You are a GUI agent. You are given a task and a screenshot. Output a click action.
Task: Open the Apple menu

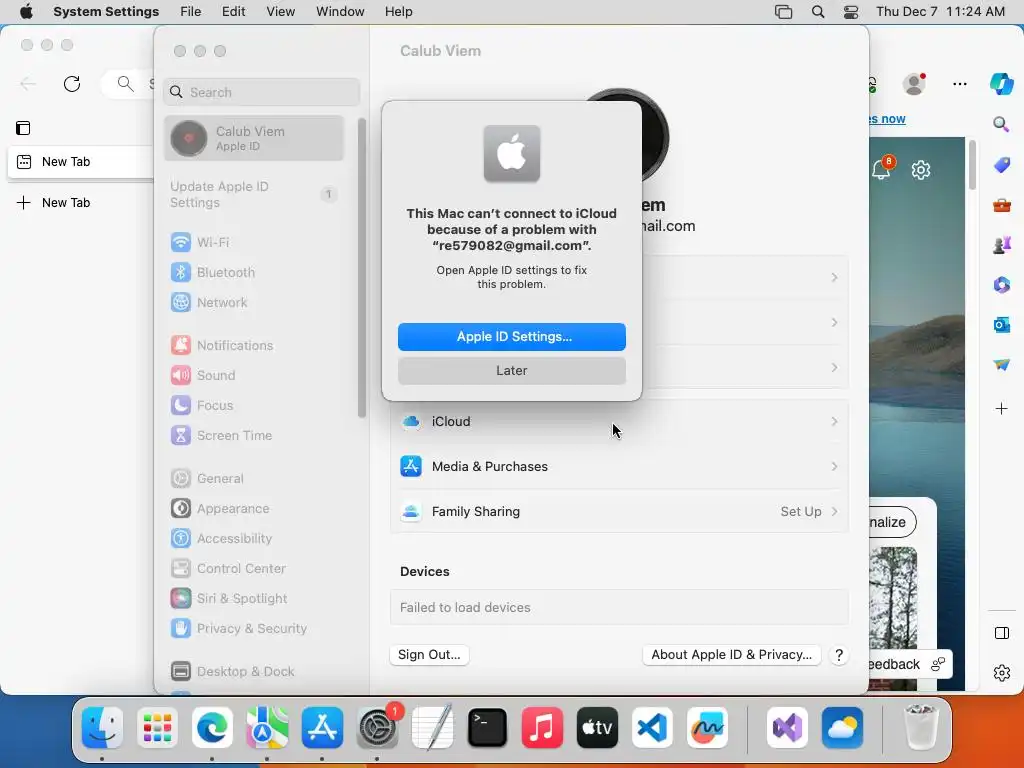(26, 12)
